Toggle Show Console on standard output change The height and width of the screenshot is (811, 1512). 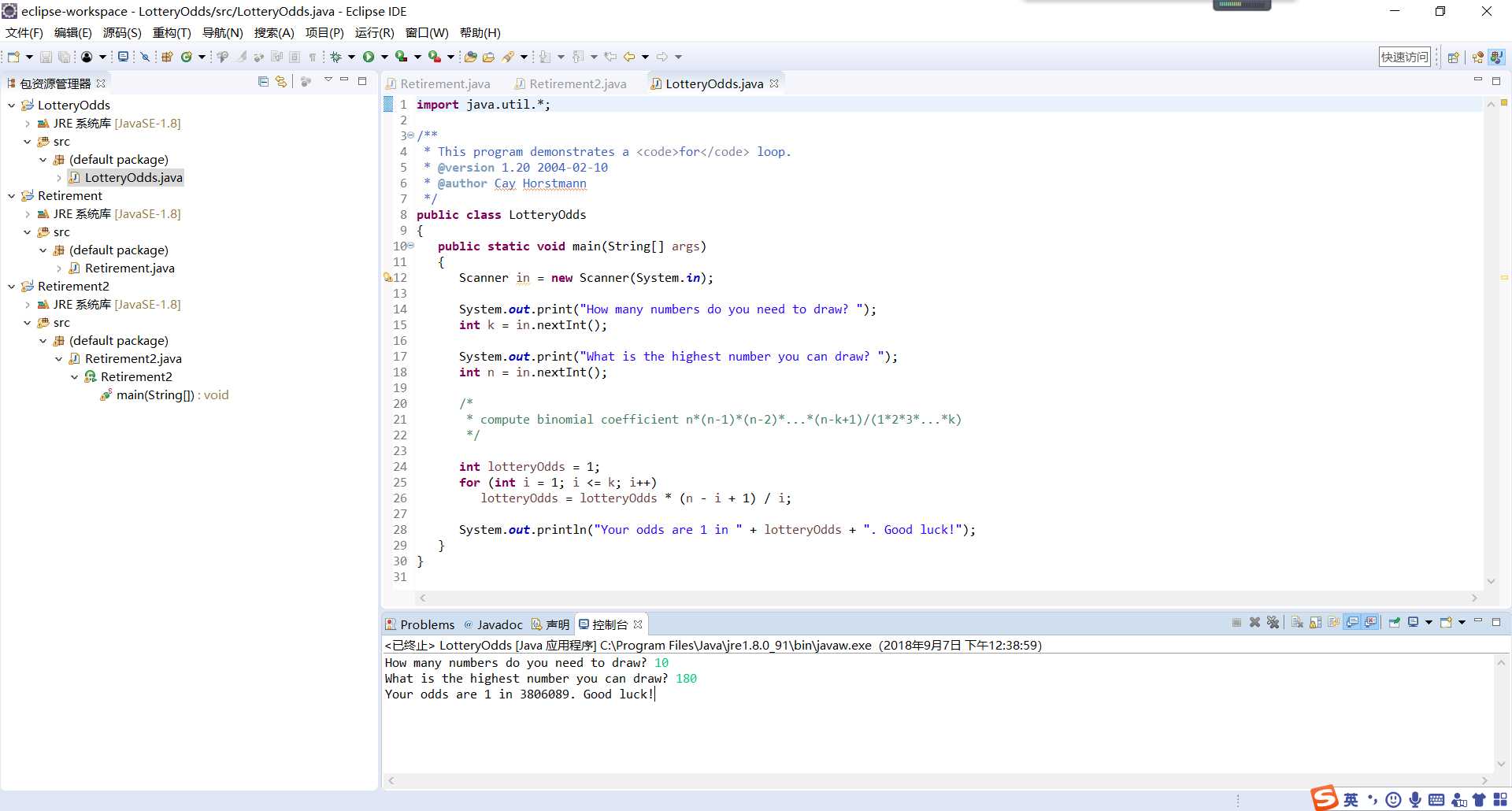(1352, 623)
